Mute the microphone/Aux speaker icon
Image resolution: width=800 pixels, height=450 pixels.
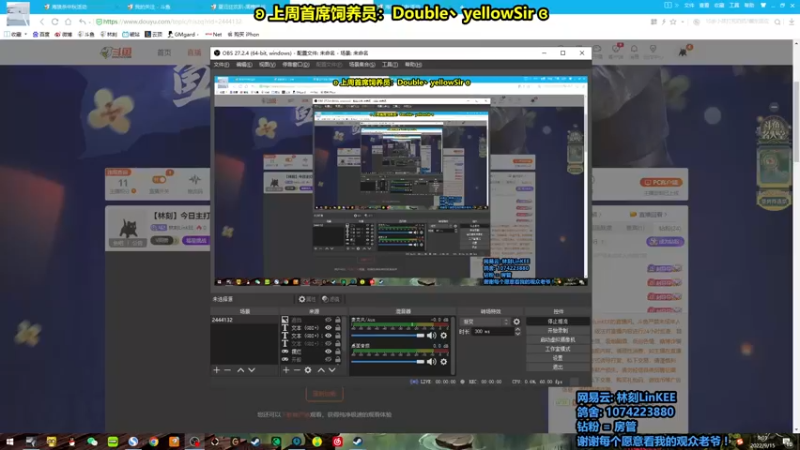(x=431, y=335)
